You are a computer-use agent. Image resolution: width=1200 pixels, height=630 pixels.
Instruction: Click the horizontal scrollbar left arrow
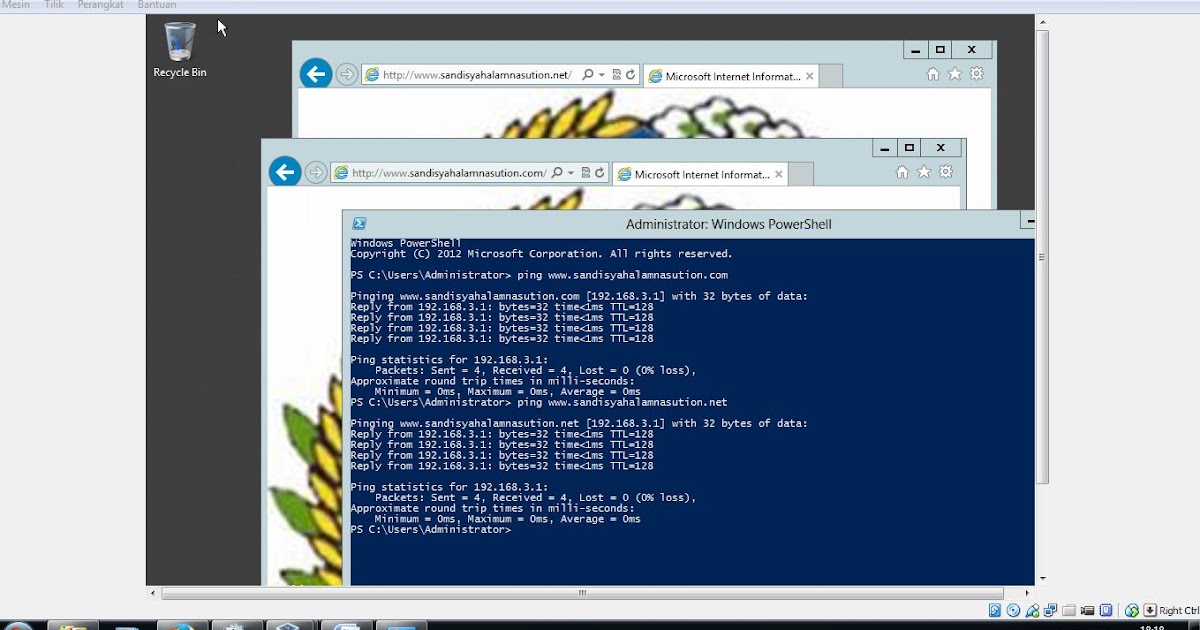153,593
